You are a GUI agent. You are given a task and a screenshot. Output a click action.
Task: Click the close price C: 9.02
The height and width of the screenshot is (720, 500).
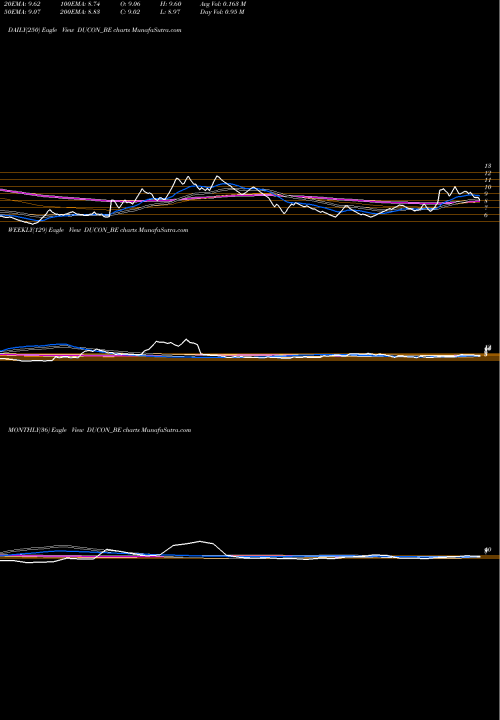coord(130,12)
